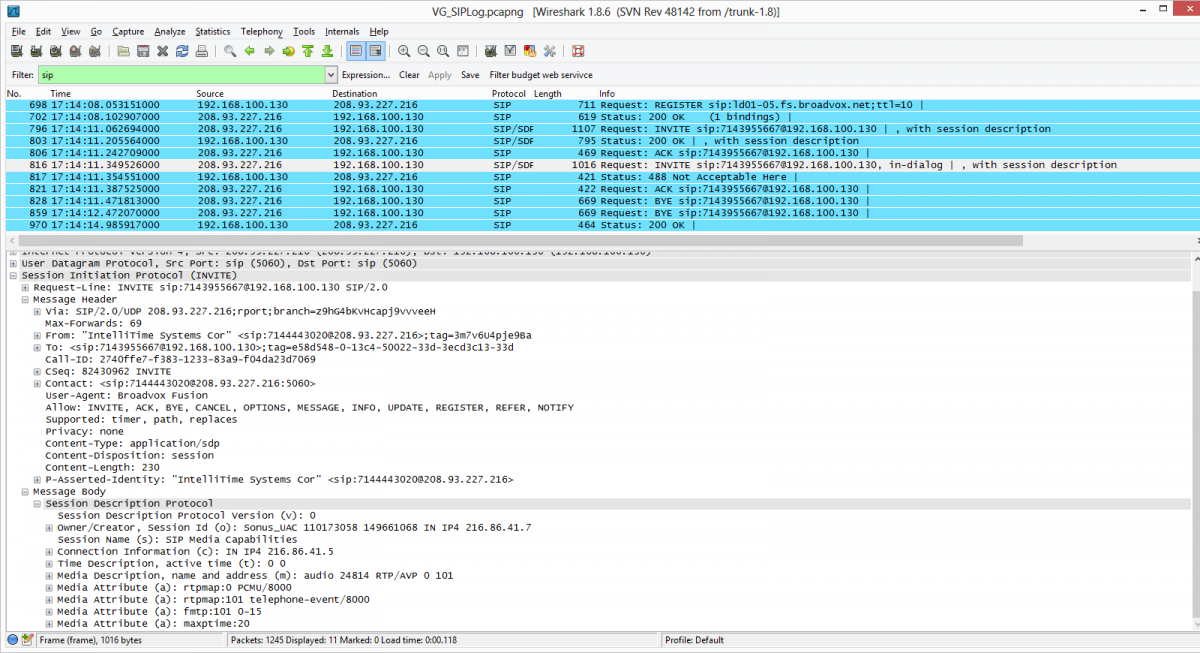Screen dimensions: 1200x653
Task: Collapse Session Initiation Protocol (INVITE) node
Action: pos(13,275)
